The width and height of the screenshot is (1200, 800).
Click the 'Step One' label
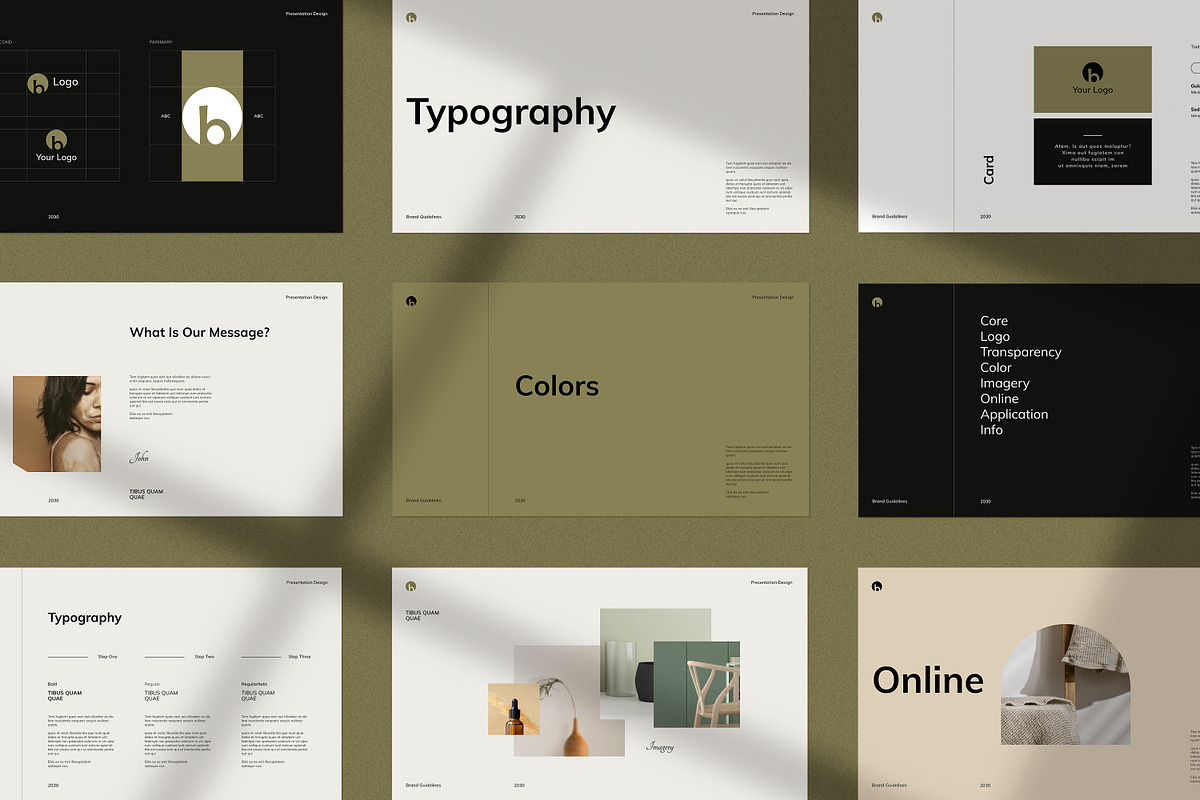[x=107, y=657]
